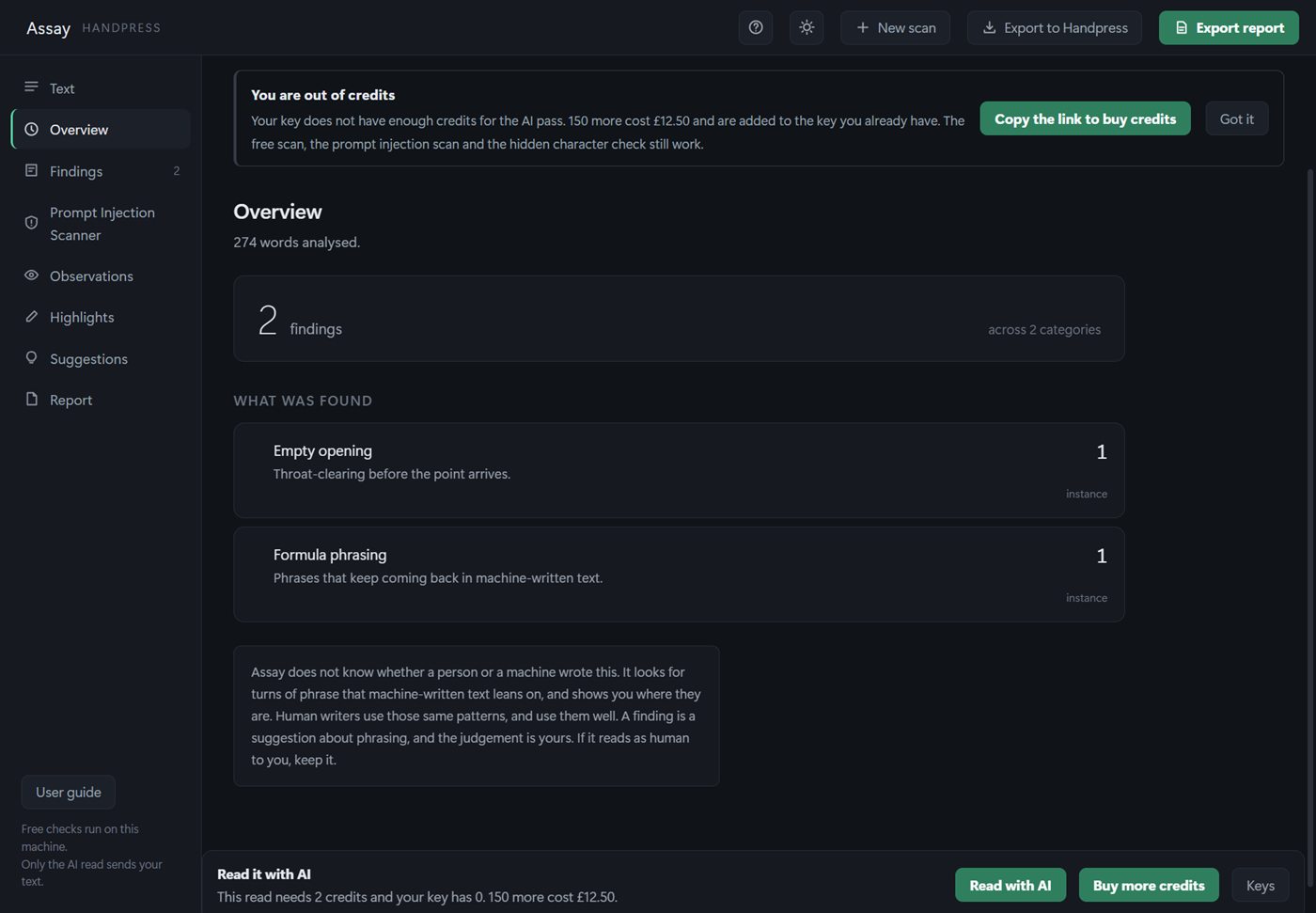This screenshot has width=1316, height=913.
Task: Expand the Empty opening finding card
Action: click(x=679, y=470)
